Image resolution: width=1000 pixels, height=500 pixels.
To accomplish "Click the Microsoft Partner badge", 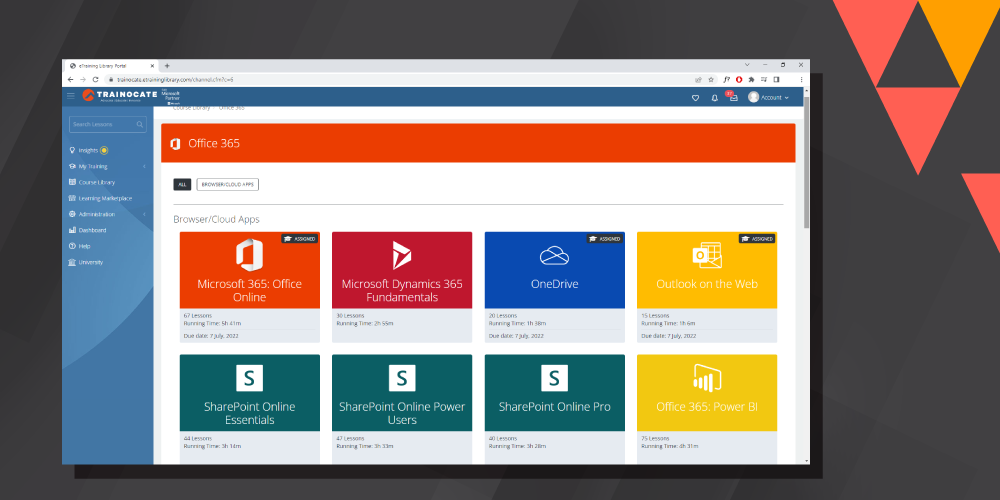I will (171, 96).
